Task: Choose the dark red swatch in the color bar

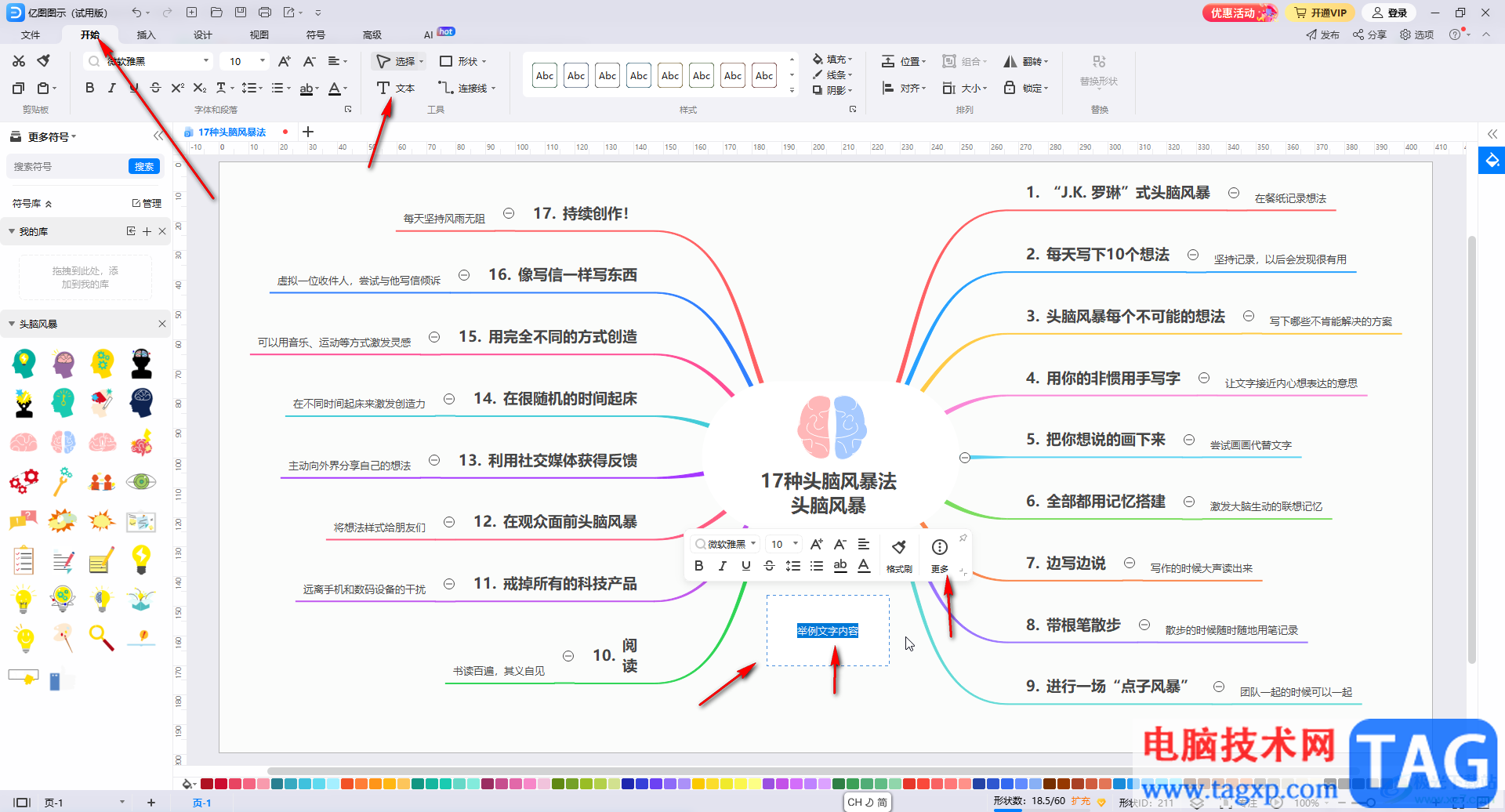Action: (207, 784)
